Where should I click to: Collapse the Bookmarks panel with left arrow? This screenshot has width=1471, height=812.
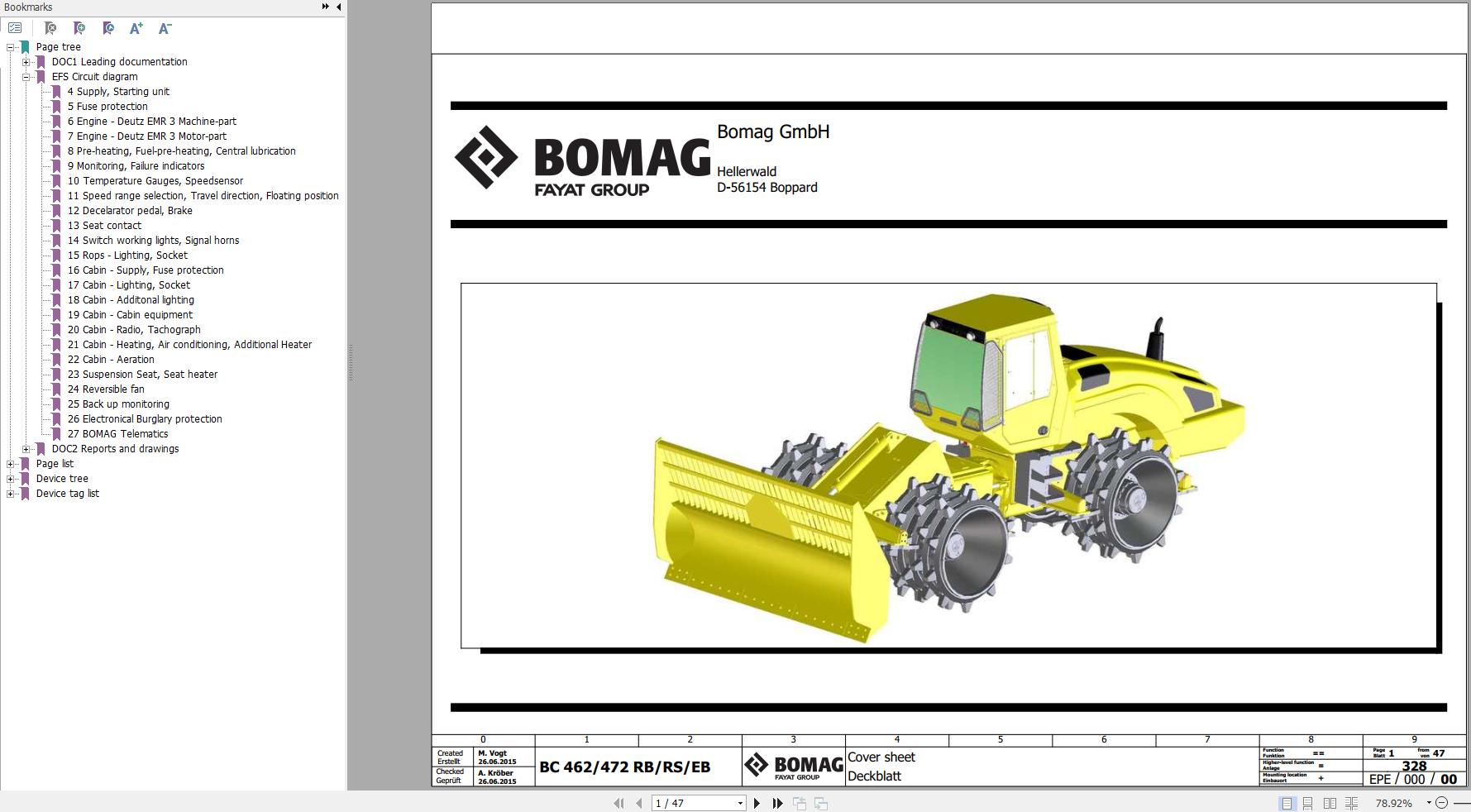pos(339,7)
